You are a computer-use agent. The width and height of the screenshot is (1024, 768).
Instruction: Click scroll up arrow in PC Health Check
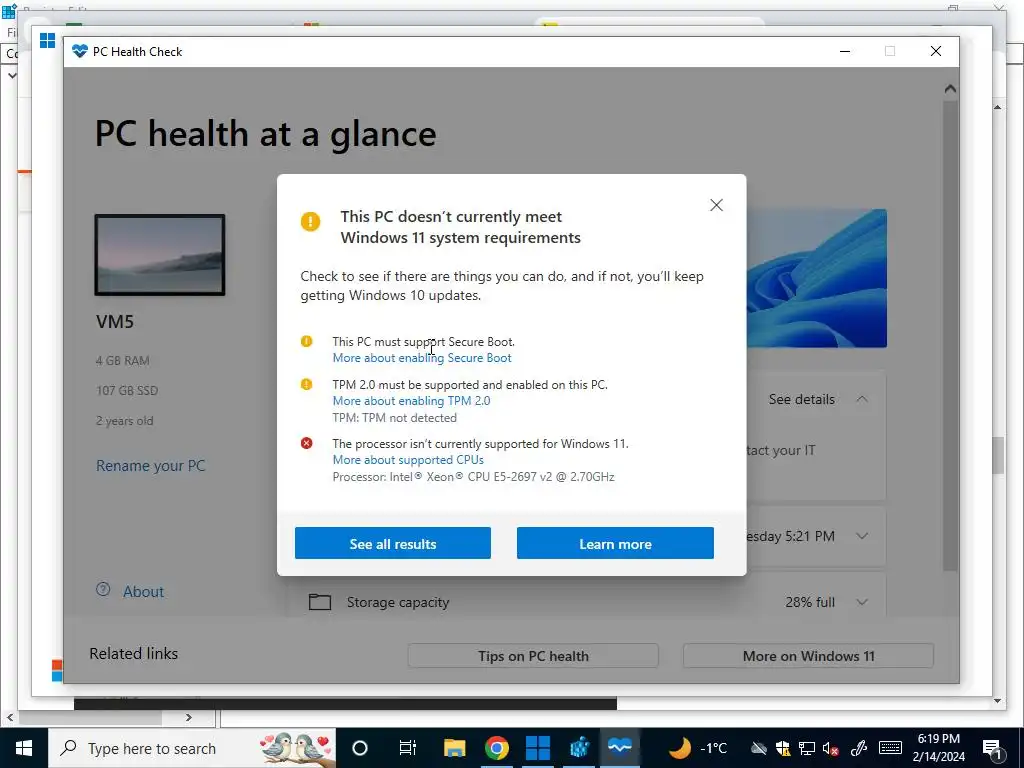click(950, 89)
